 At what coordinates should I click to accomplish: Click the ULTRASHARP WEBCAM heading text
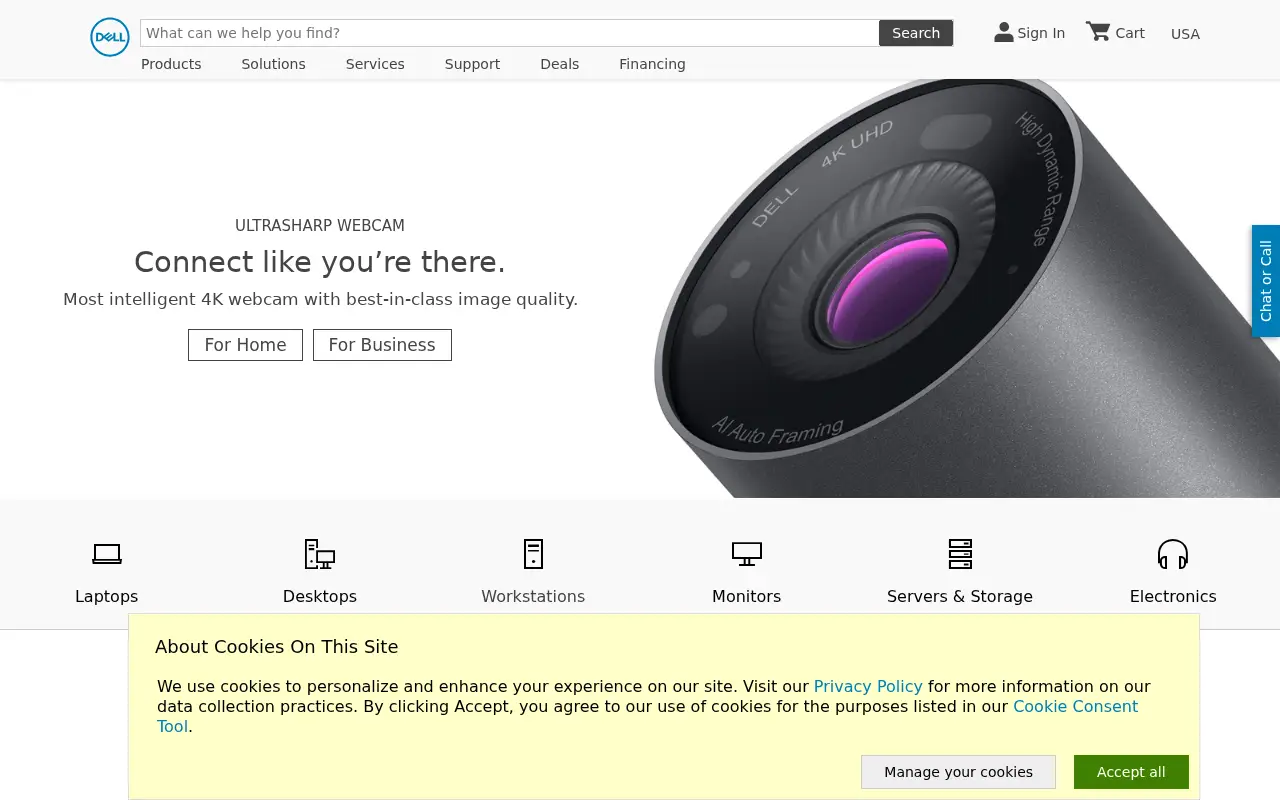320,226
